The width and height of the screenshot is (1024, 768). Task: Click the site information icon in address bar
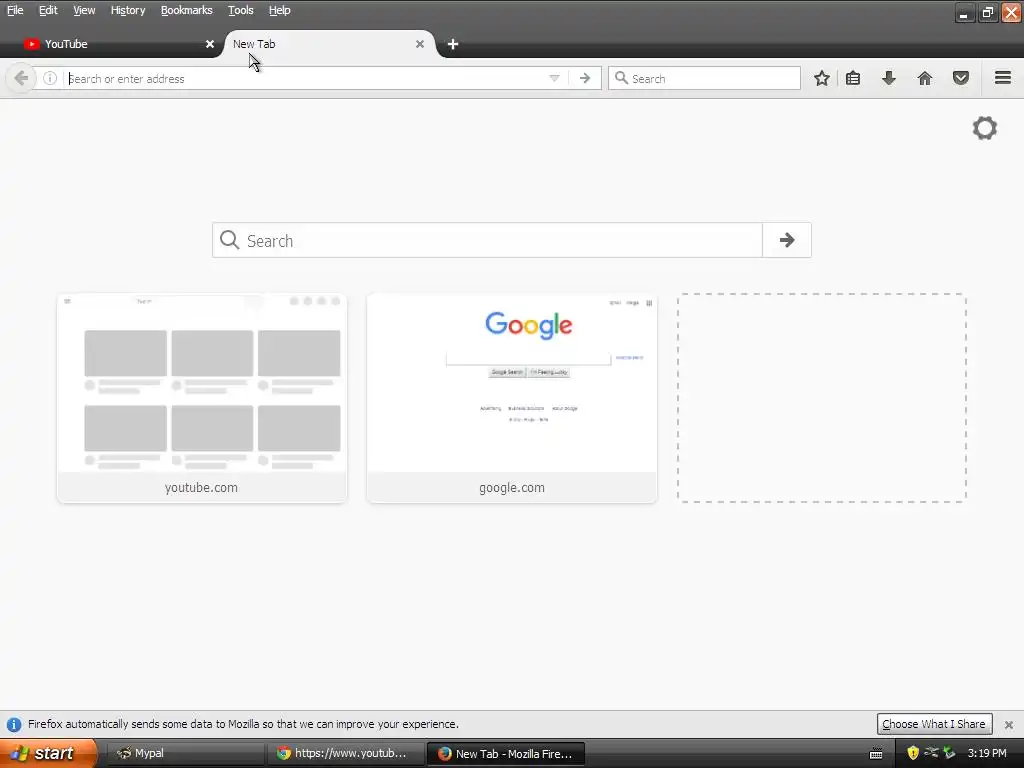(50, 78)
